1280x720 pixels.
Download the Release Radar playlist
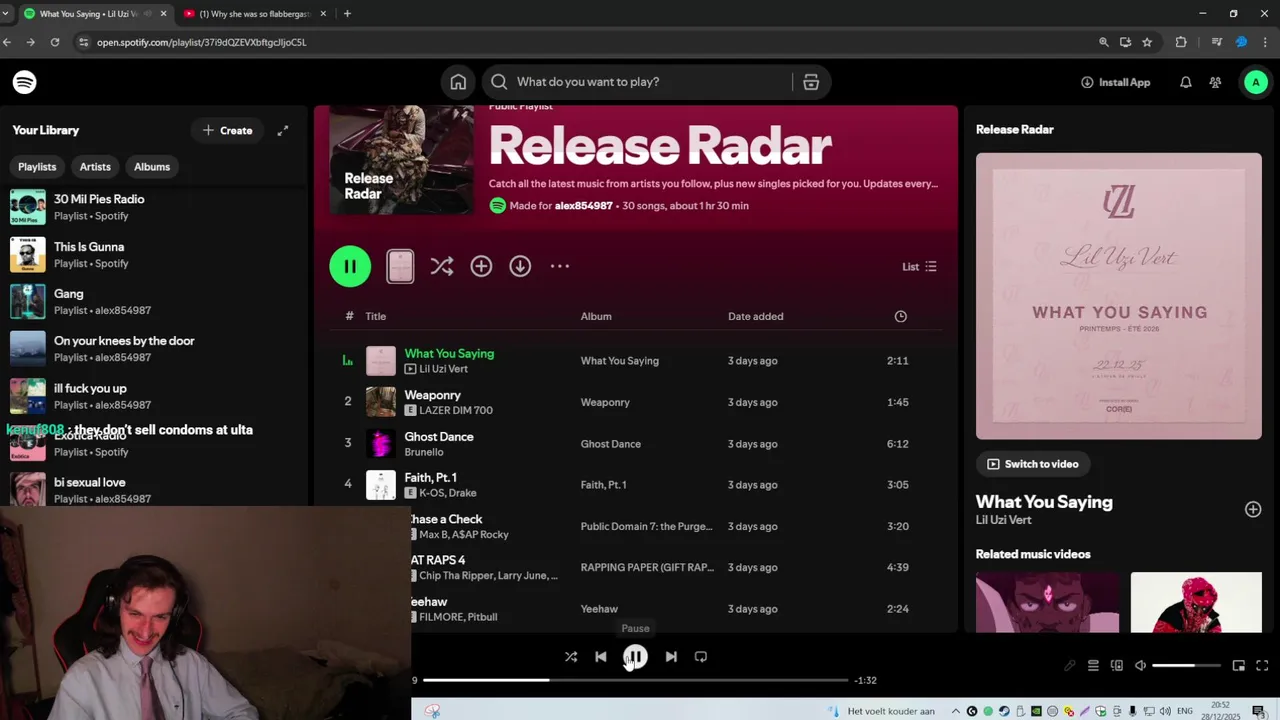(x=520, y=266)
